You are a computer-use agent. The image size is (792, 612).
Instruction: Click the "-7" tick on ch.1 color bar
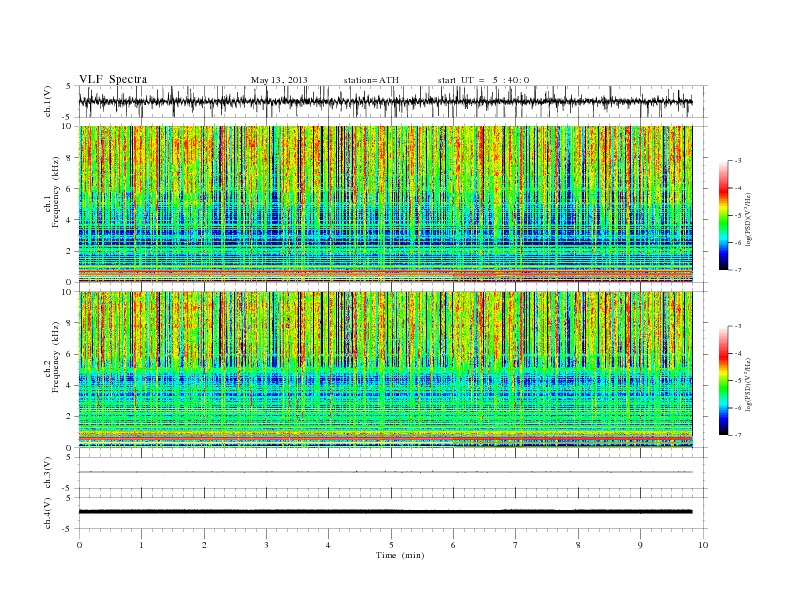coord(737,270)
